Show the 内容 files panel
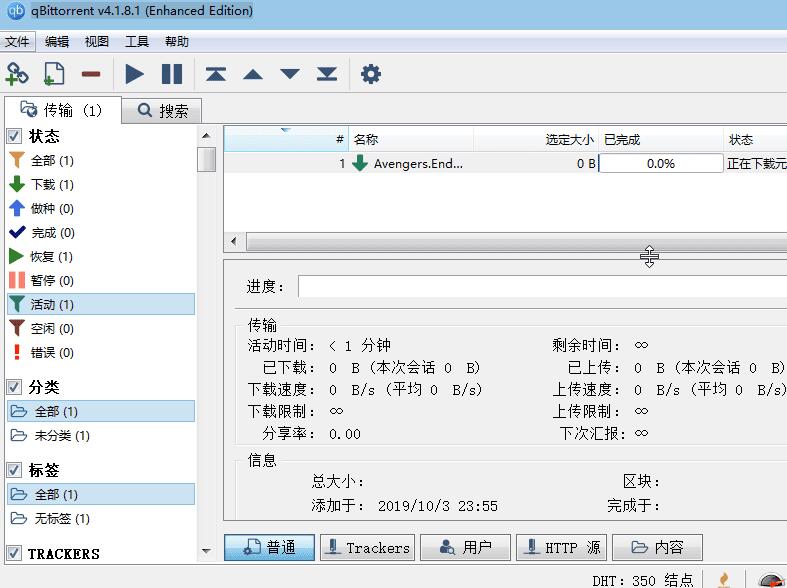Viewport: 787px width, 588px height. (x=657, y=547)
